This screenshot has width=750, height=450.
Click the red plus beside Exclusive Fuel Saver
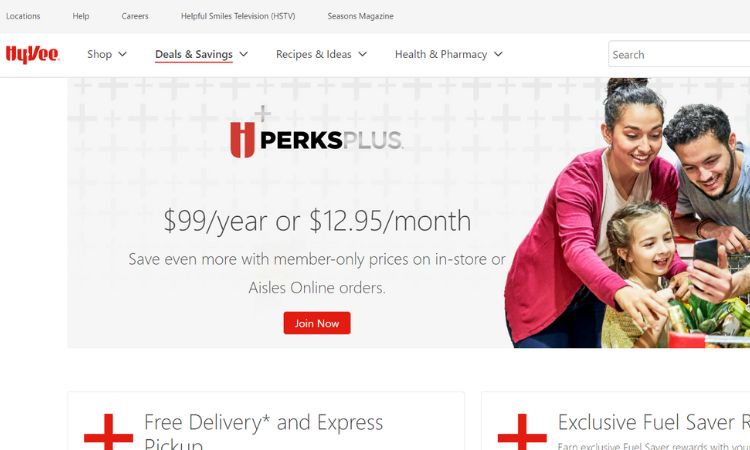pos(522,432)
